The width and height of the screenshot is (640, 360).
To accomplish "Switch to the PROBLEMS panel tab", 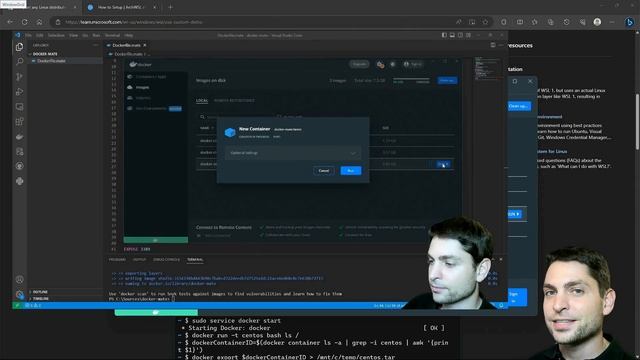I will 117,260.
